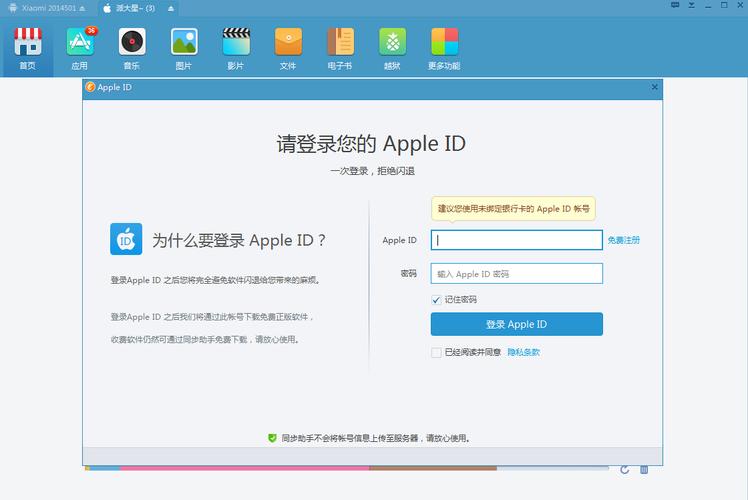Switch to the 派大星 device tab
This screenshot has width=748, height=500.
coord(135,8)
